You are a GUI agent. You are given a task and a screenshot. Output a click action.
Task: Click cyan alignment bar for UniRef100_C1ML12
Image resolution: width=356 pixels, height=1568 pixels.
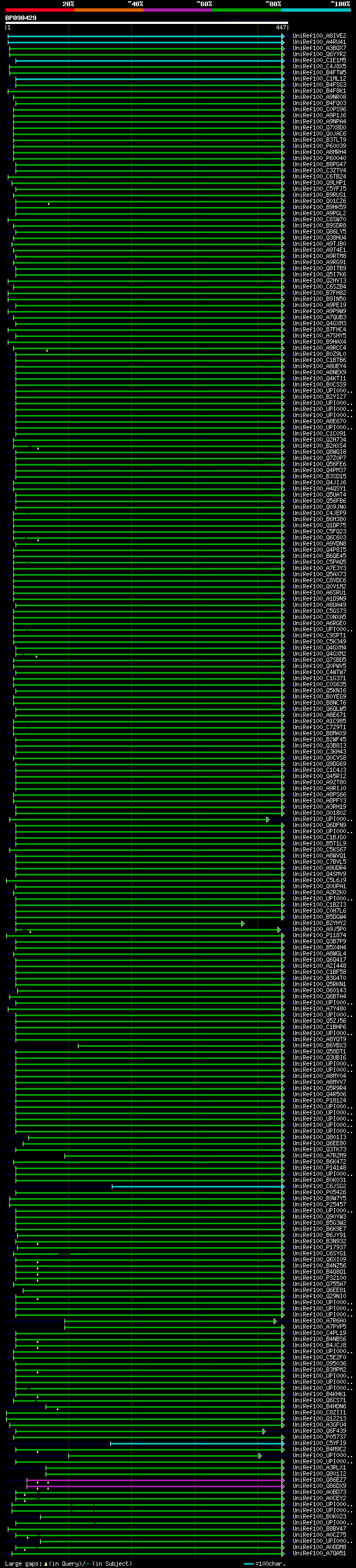click(150, 79)
